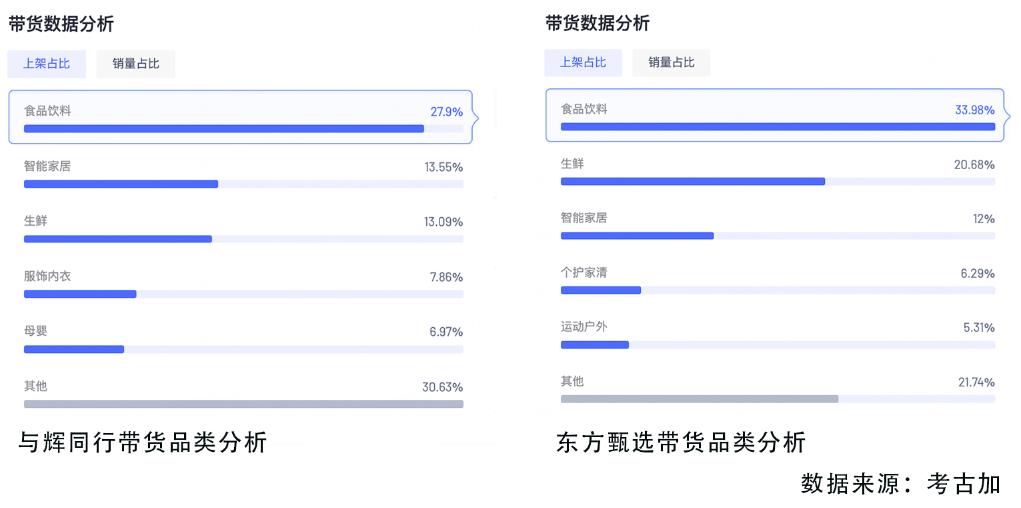Open the 数据来源：考古加 source text
The width and height of the screenshot is (1021, 508).
[x=900, y=484]
